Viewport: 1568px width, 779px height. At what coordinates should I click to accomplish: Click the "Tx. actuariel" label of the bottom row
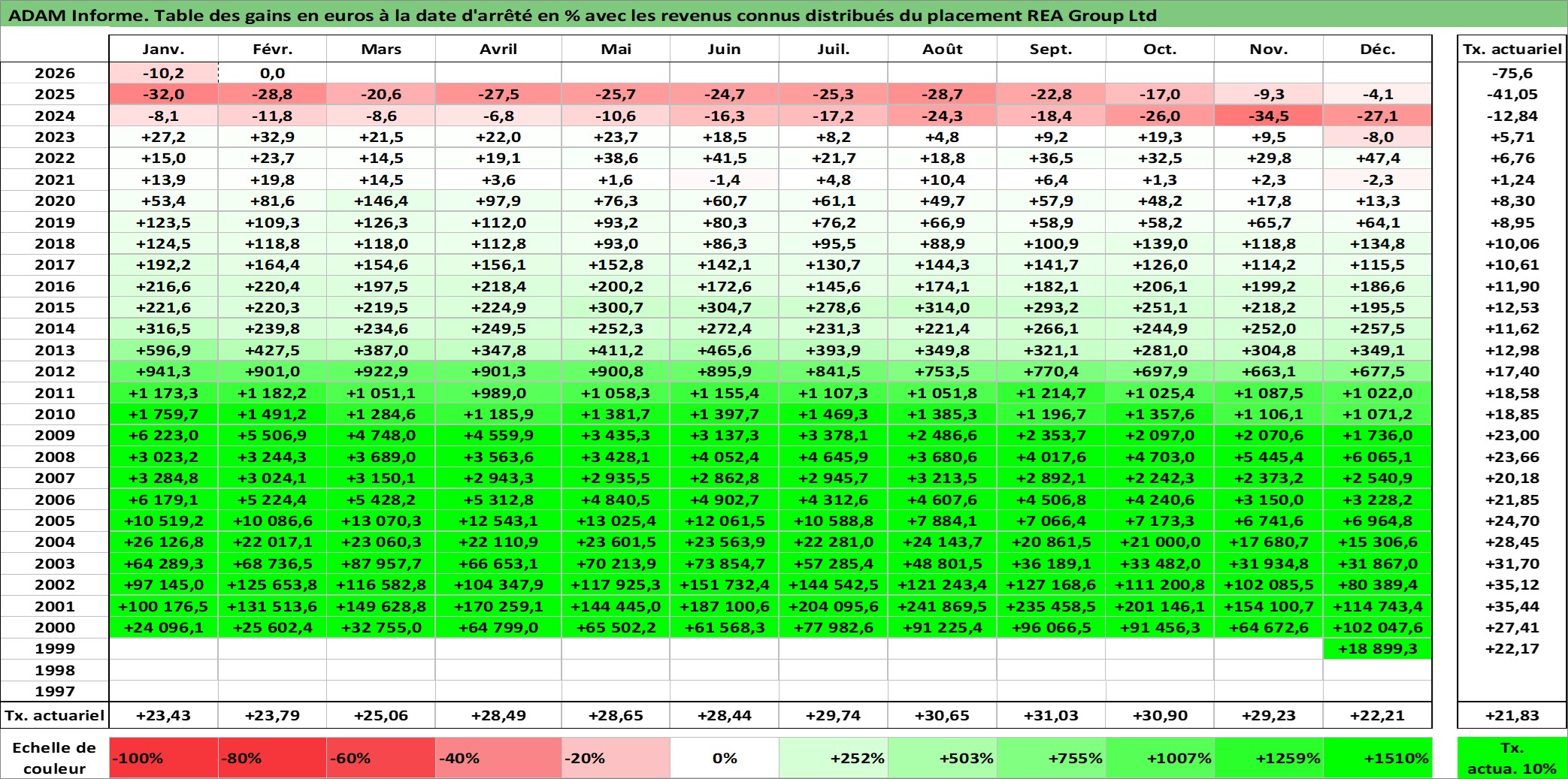(x=55, y=716)
